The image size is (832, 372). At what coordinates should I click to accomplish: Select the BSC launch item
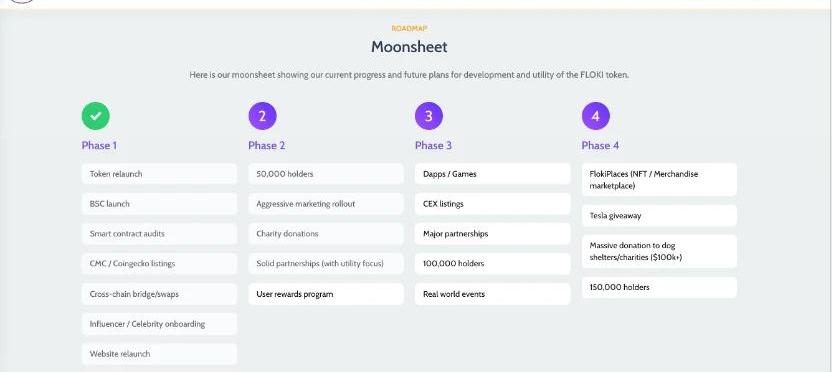pos(159,204)
